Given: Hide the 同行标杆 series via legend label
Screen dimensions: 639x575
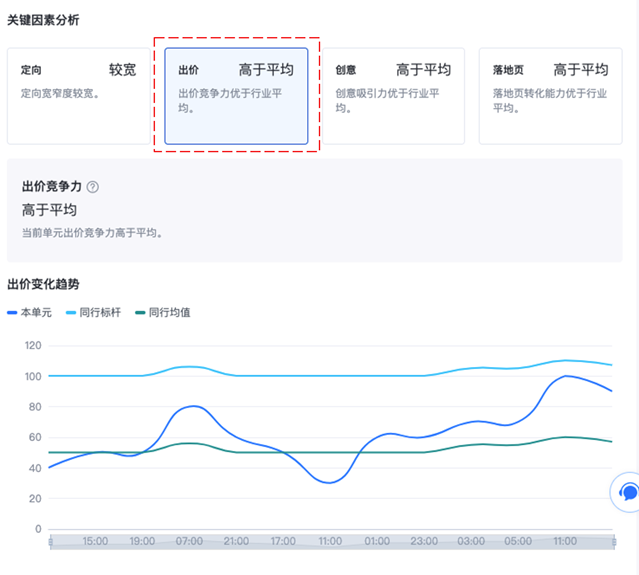Looking at the screenshot, I should [102, 313].
